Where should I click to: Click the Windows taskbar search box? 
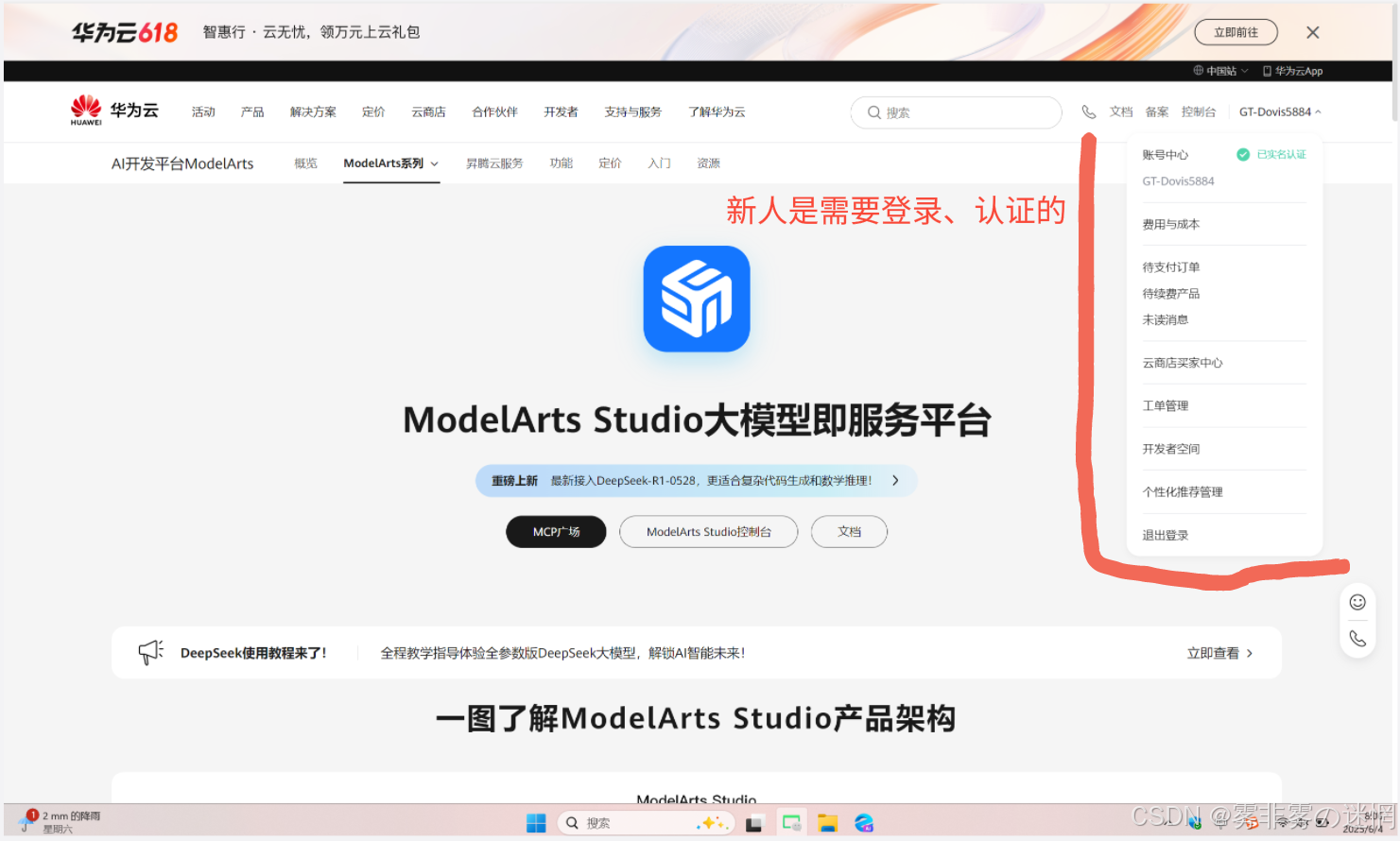point(647,823)
